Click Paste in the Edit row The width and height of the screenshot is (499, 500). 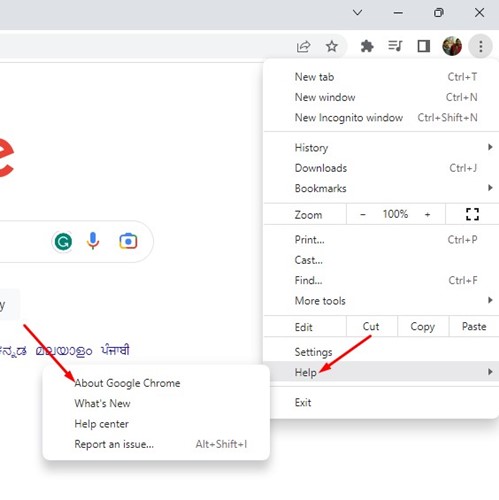click(474, 326)
